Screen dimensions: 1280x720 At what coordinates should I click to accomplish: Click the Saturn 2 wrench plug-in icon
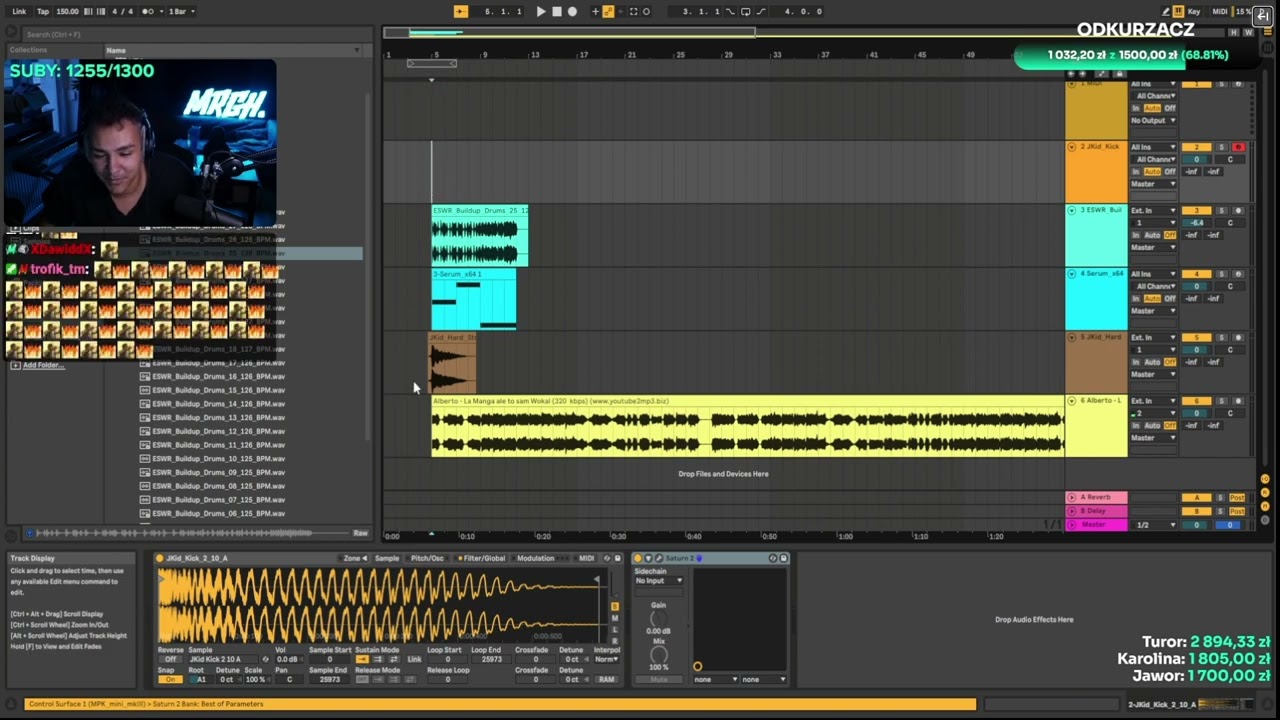click(658, 558)
